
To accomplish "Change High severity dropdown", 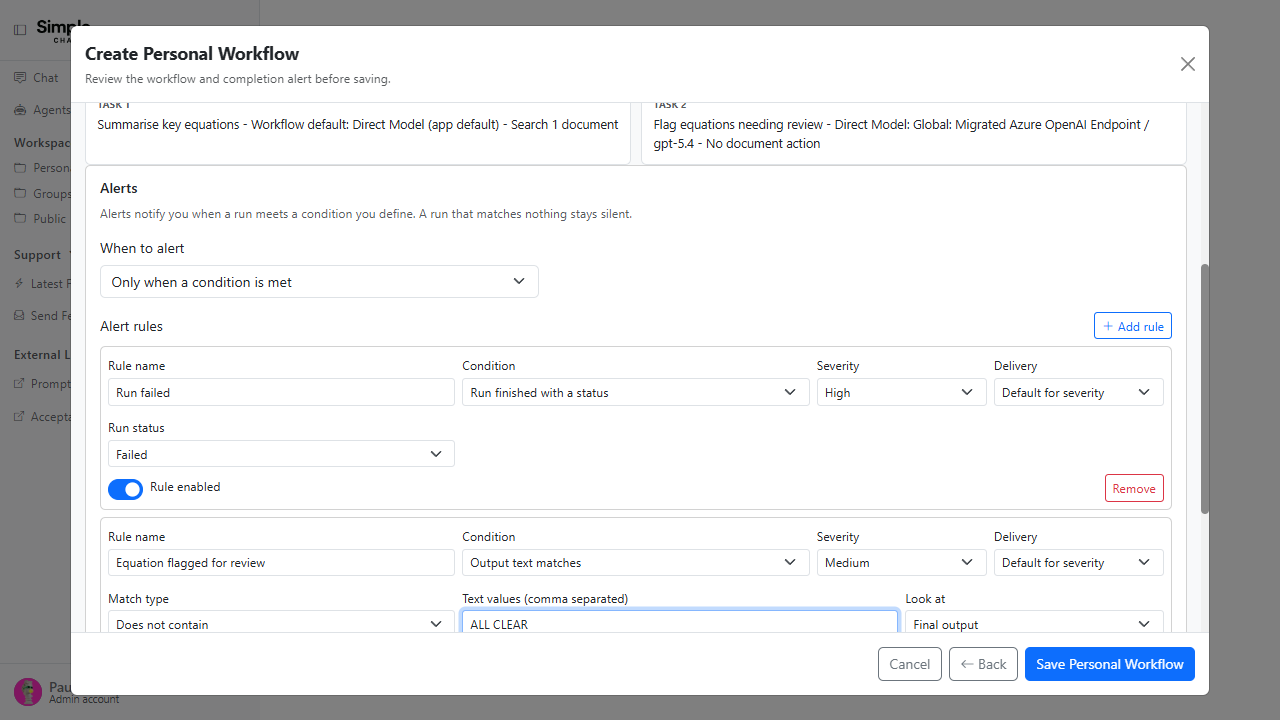I will pyautogui.click(x=901, y=392).
